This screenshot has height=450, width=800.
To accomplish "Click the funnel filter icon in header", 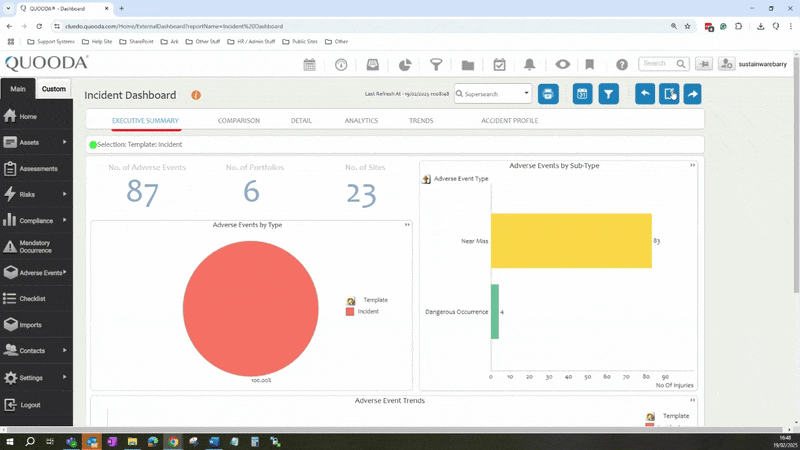I will [436, 64].
